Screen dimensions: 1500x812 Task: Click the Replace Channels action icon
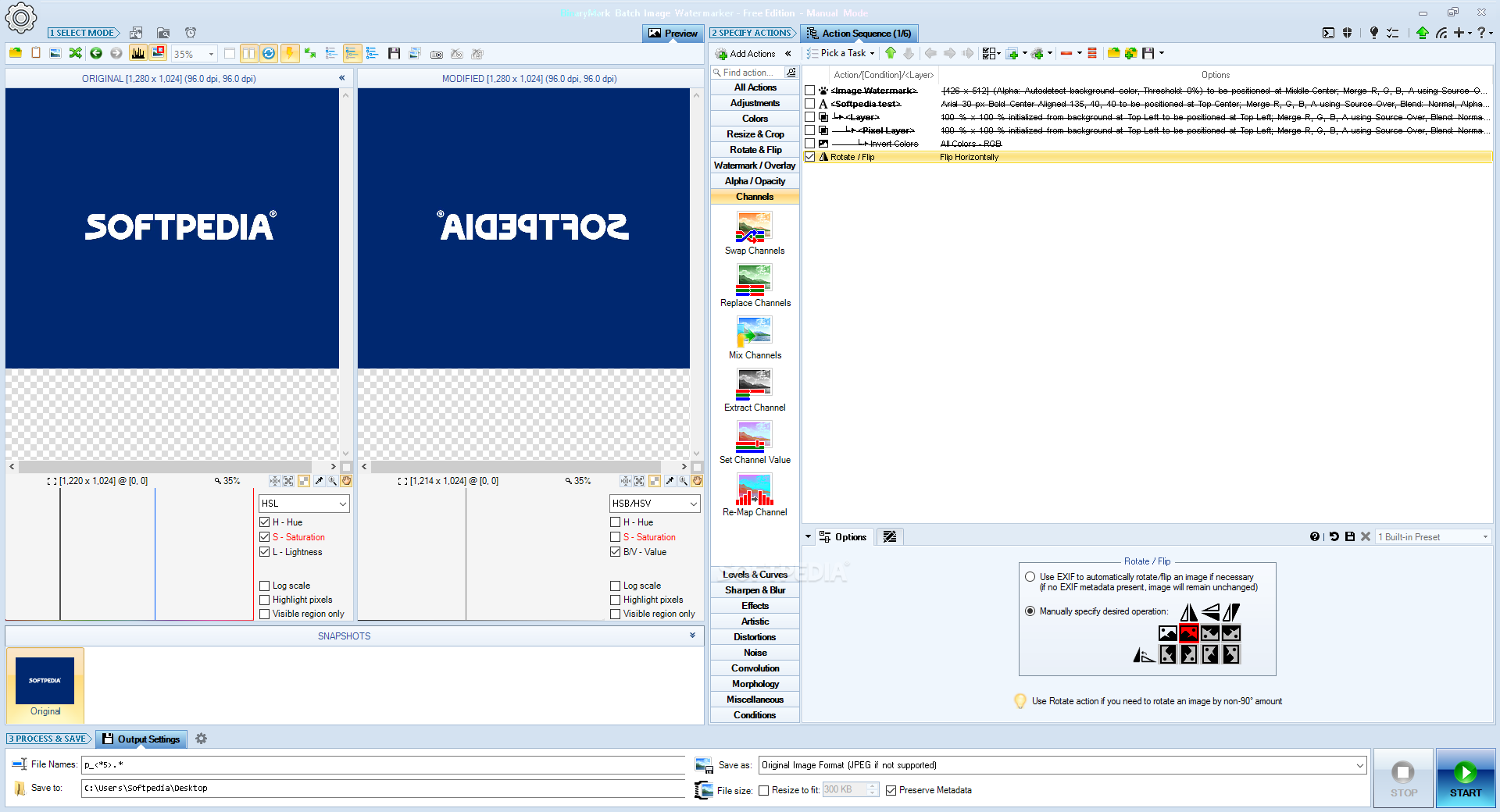(x=754, y=280)
